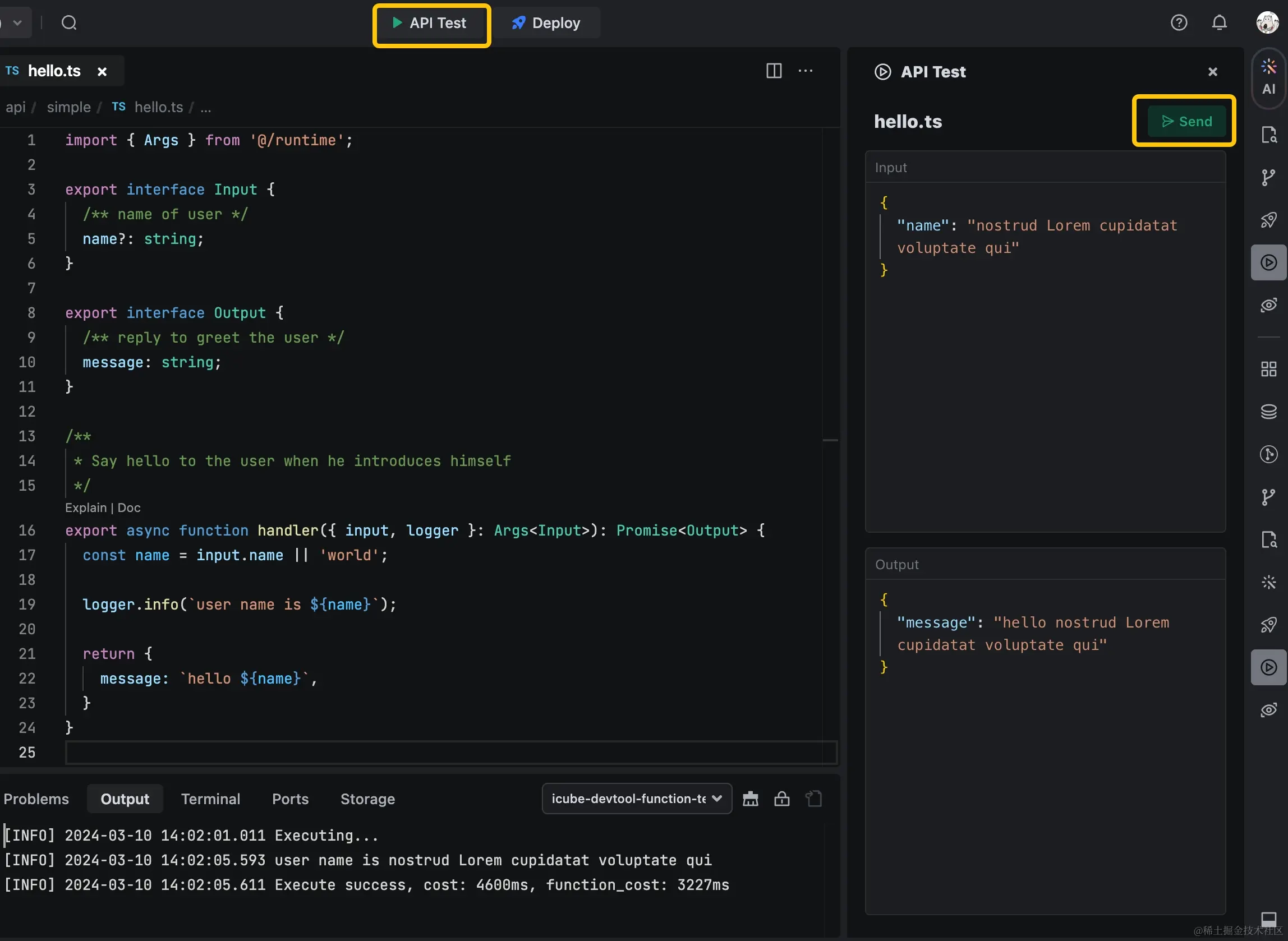Click the user avatar in the top right
Viewport: 1288px width, 941px height.
(x=1267, y=23)
